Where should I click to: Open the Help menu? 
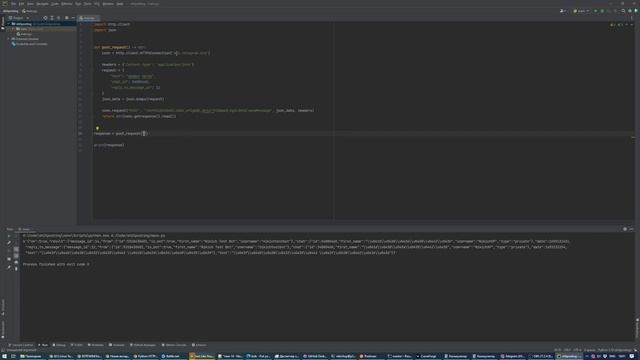120,4
